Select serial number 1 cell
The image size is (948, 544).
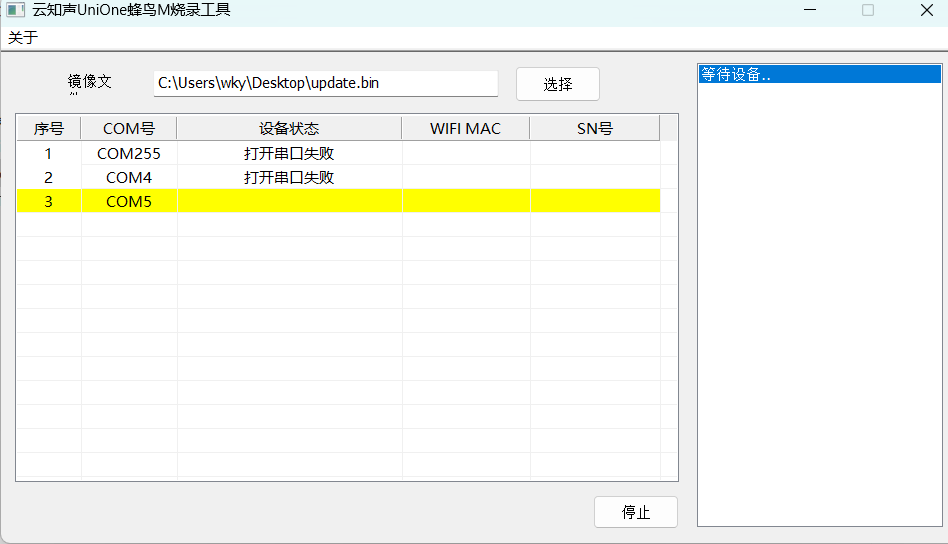tap(48, 154)
